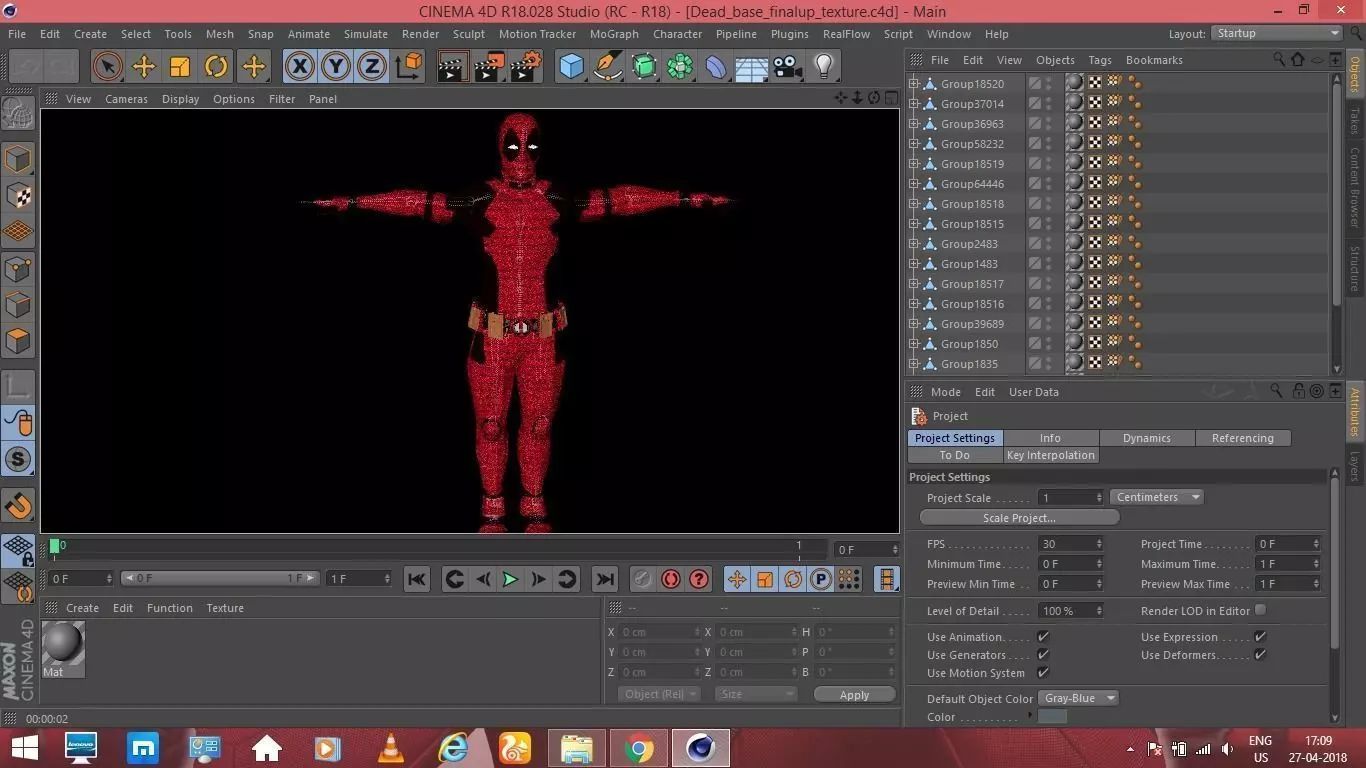Open the Gray-Blue default color dropdown

click(x=1077, y=698)
